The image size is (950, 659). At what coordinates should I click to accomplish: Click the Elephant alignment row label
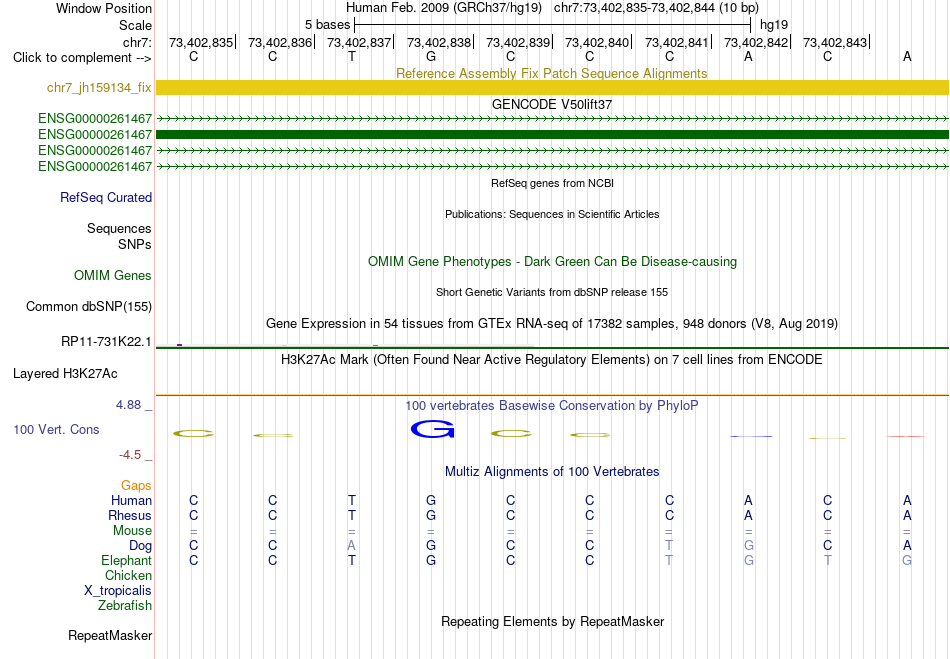point(126,561)
